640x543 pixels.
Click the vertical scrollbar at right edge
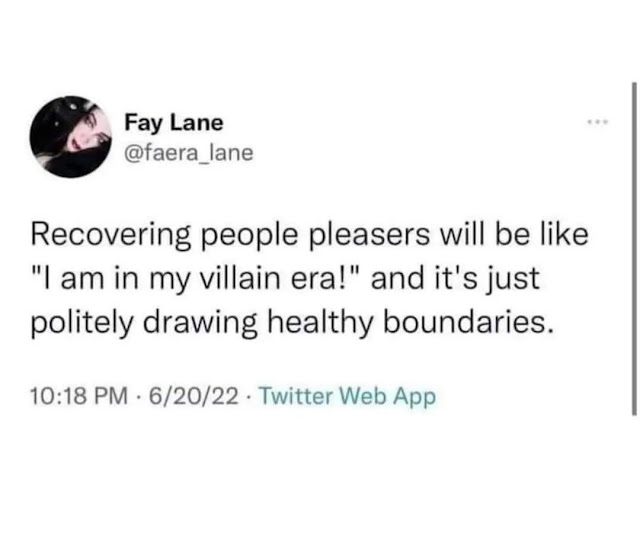tap(634, 250)
